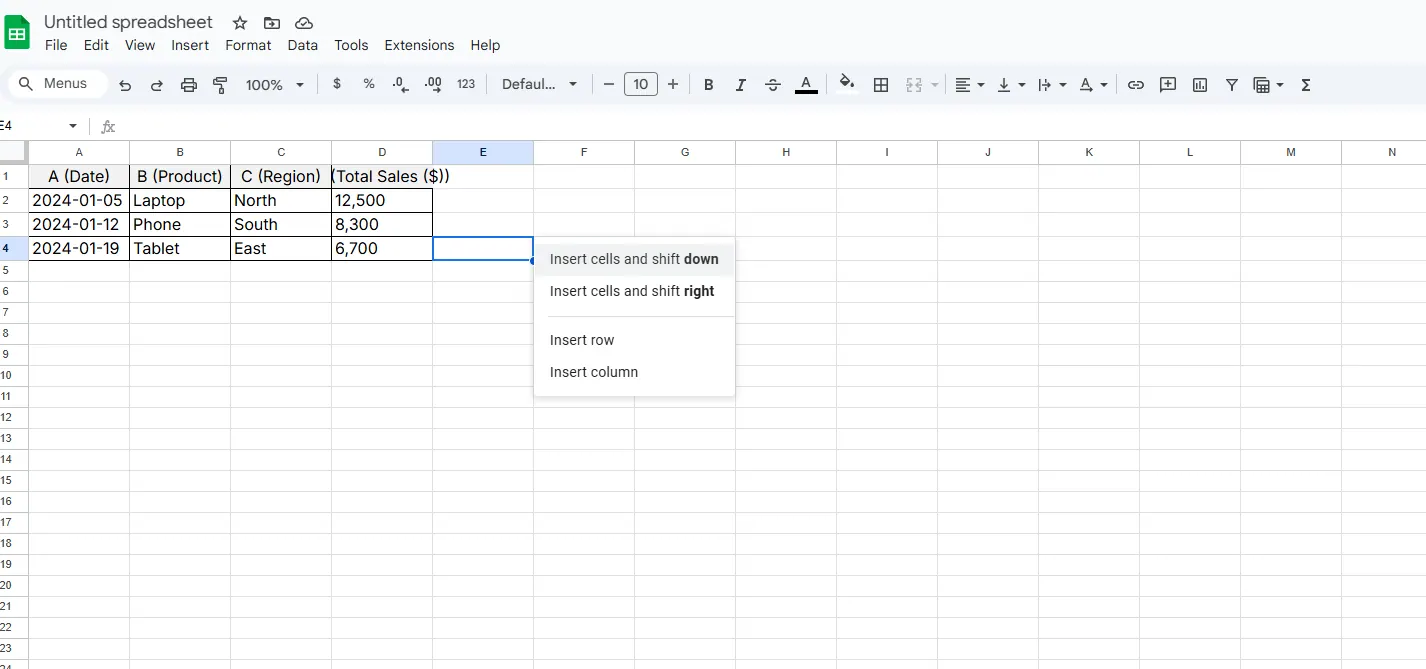Viewport: 1426px width, 669px height.
Task: Toggle bold formatting
Action: pyautogui.click(x=708, y=85)
